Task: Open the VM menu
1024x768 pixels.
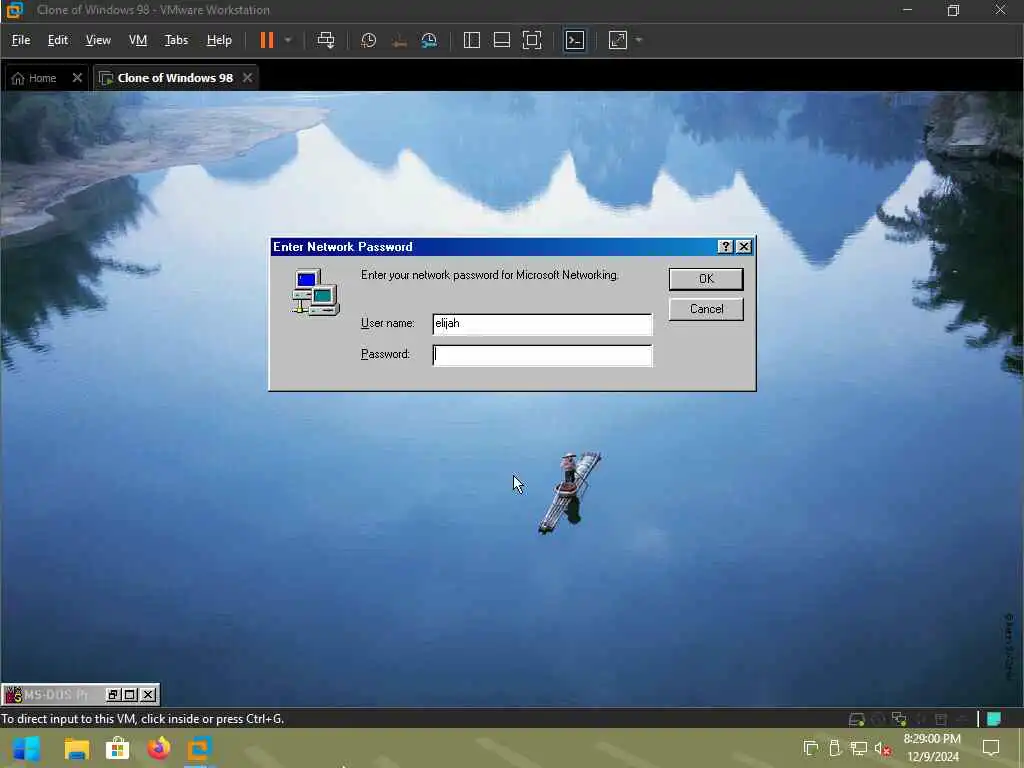Action: 138,40
